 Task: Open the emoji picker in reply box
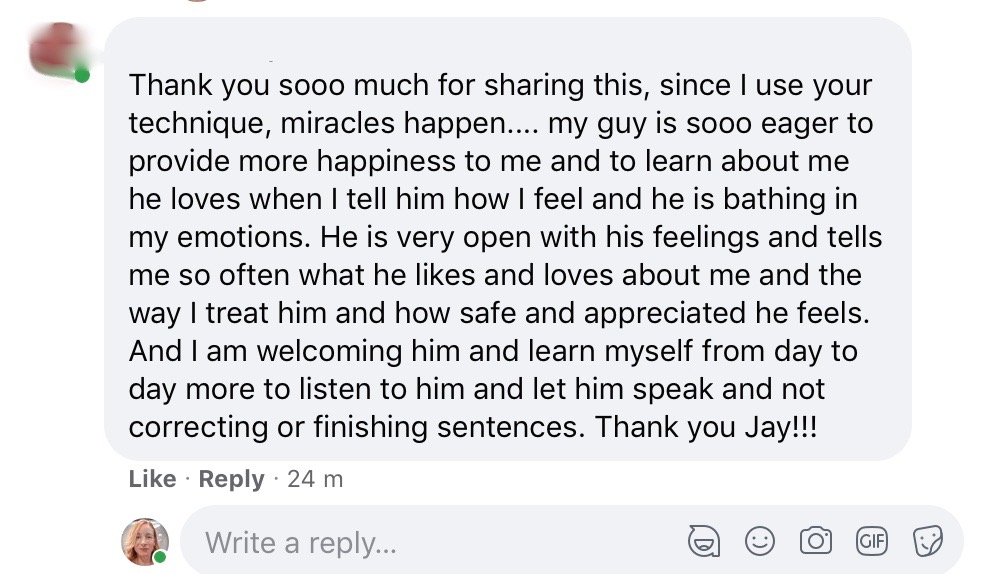pos(760,541)
